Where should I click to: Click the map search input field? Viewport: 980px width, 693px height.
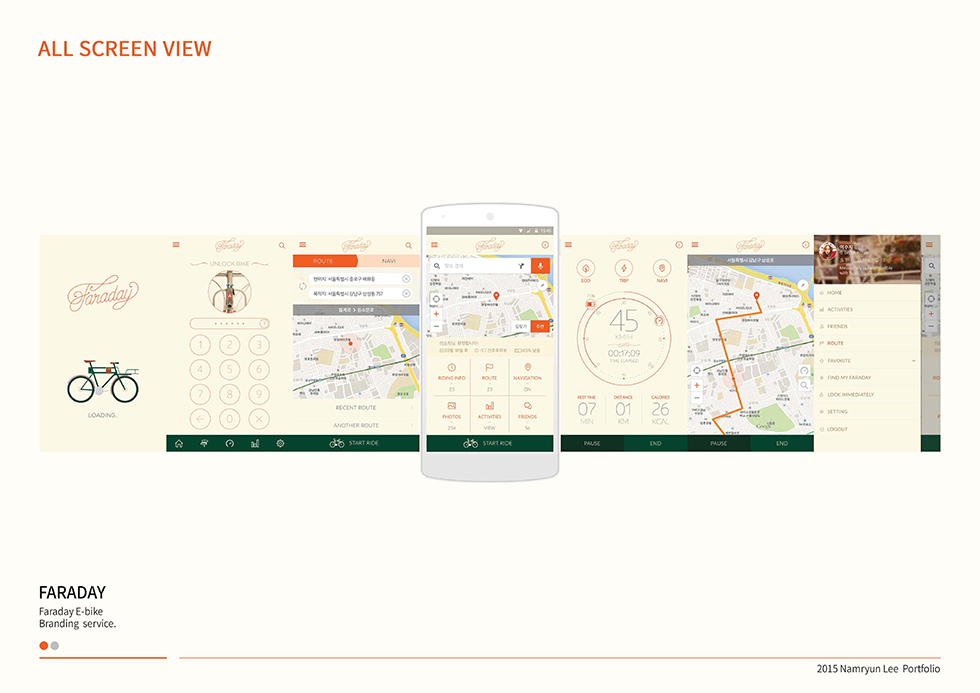480,267
